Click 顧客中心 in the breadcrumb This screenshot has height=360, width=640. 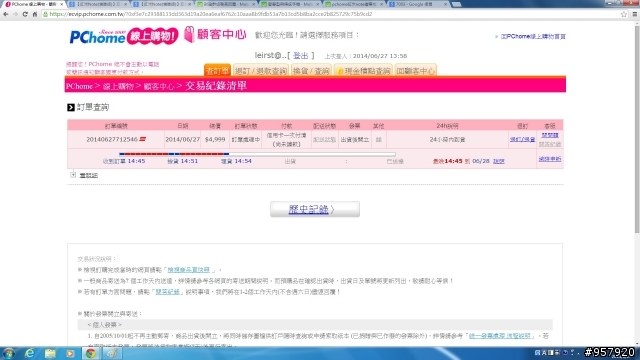tap(159, 86)
